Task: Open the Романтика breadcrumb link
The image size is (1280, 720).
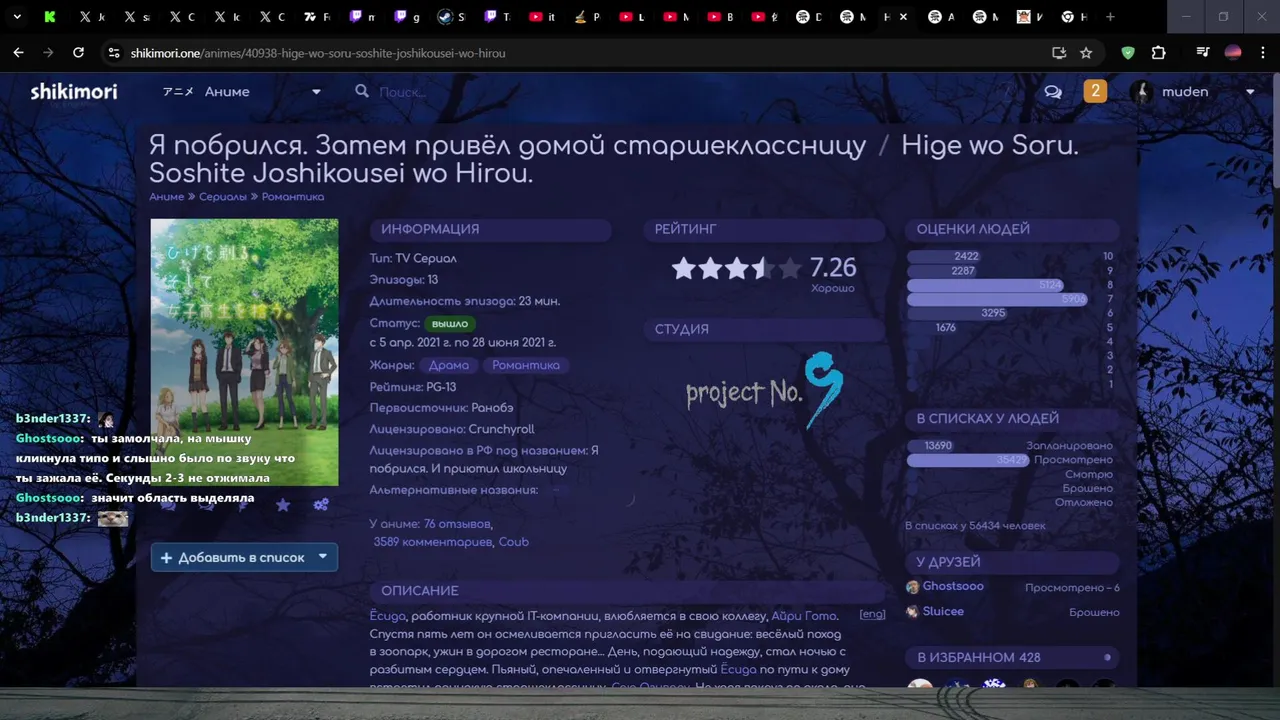Action: pos(293,197)
